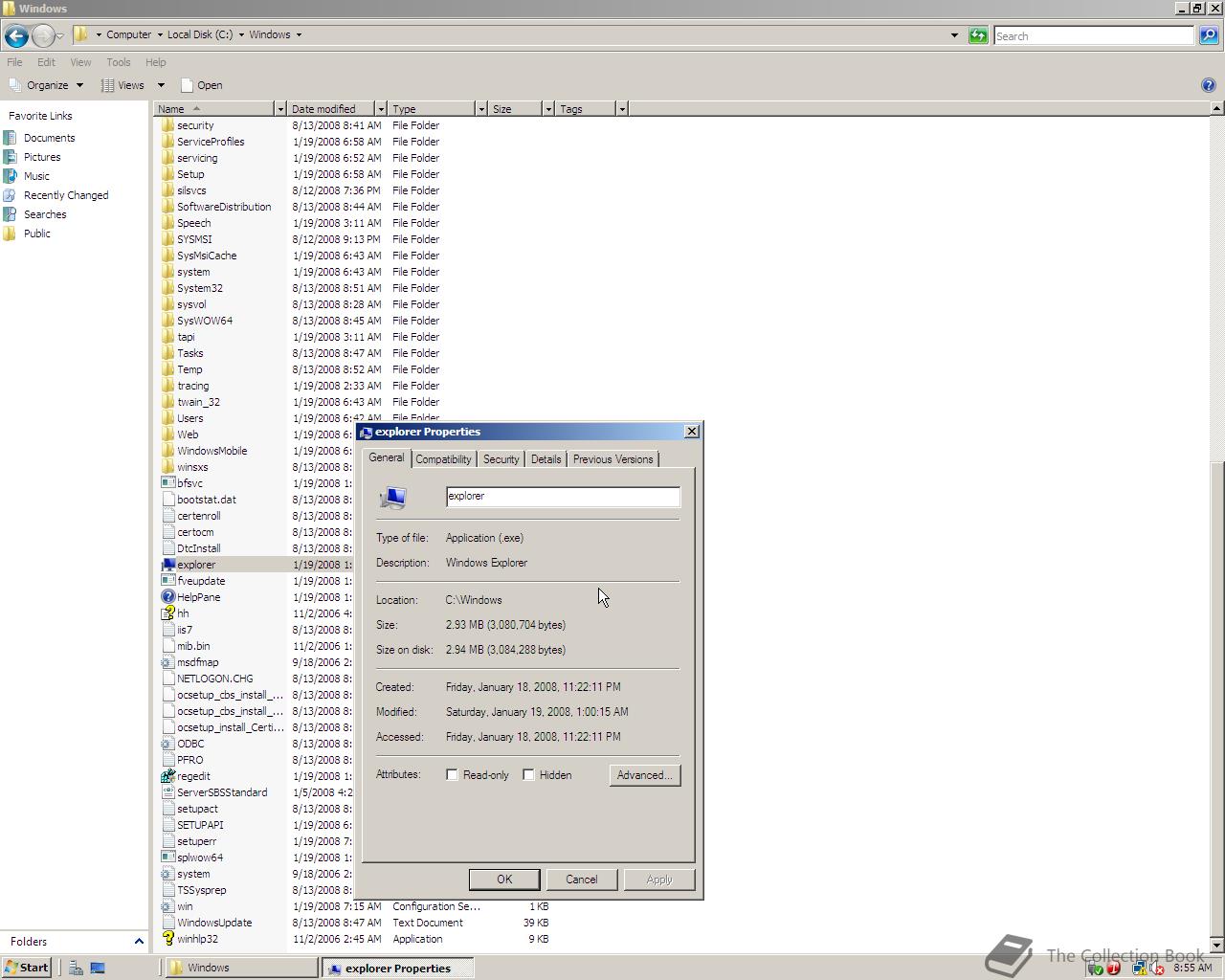Expand the arrow after Local Disk (C:)

[241, 34]
